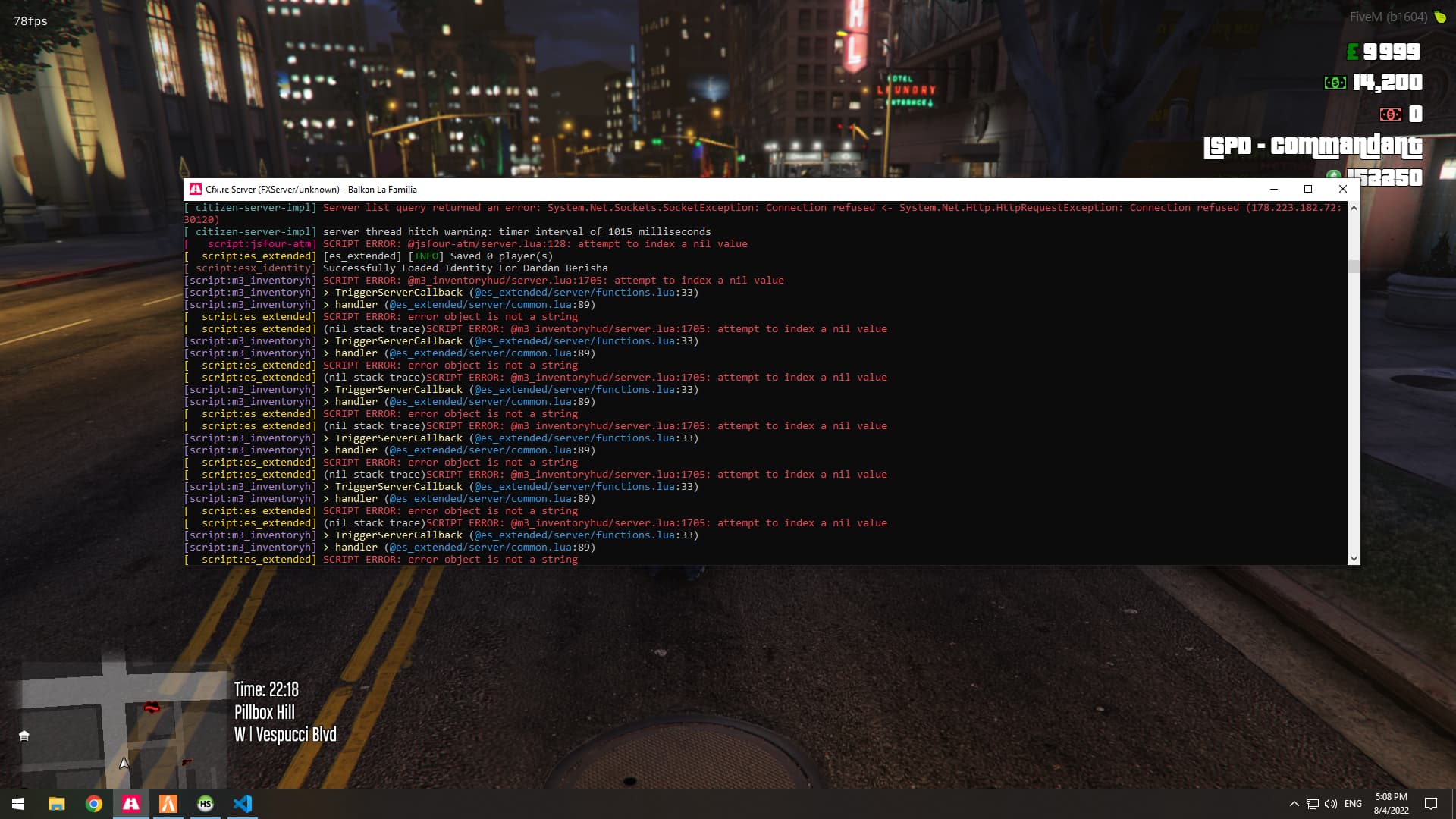Screen dimensions: 1456x819
Task: Click the Cfx.re Server taskbar icon
Action: (131, 804)
